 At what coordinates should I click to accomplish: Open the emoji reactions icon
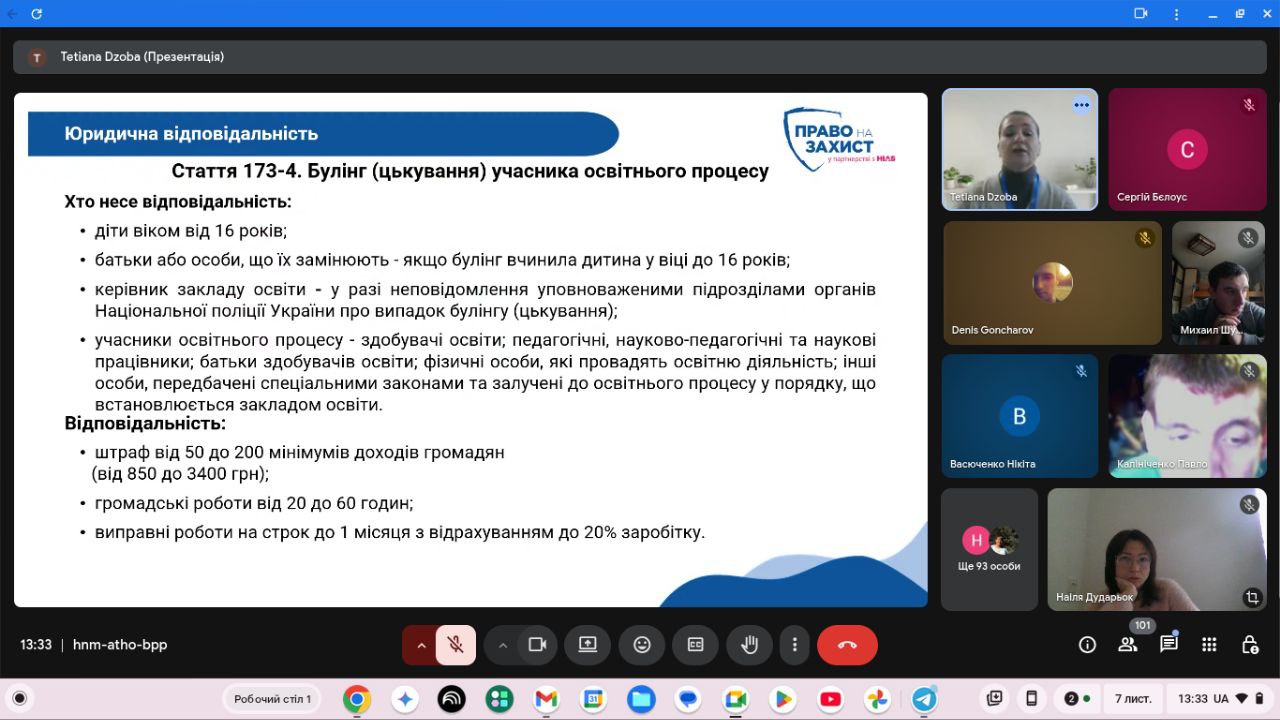pyautogui.click(x=642, y=645)
